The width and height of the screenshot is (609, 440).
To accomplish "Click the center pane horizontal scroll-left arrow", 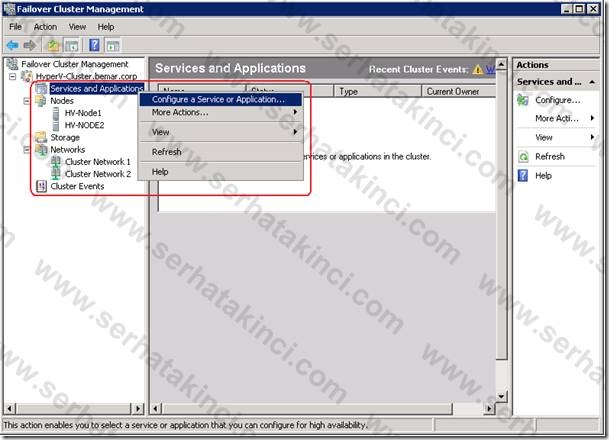I will point(156,408).
